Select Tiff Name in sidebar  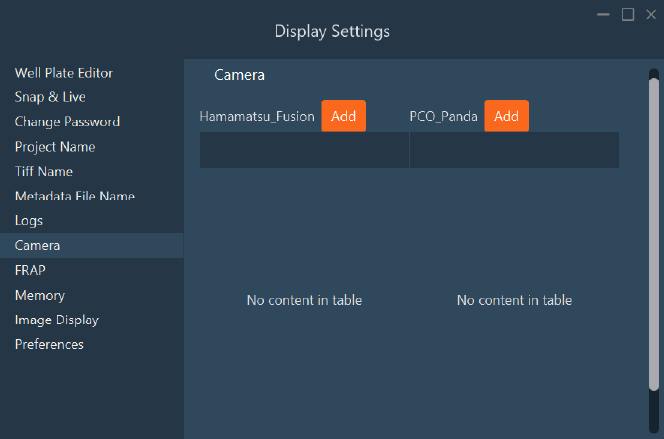[x=44, y=172]
